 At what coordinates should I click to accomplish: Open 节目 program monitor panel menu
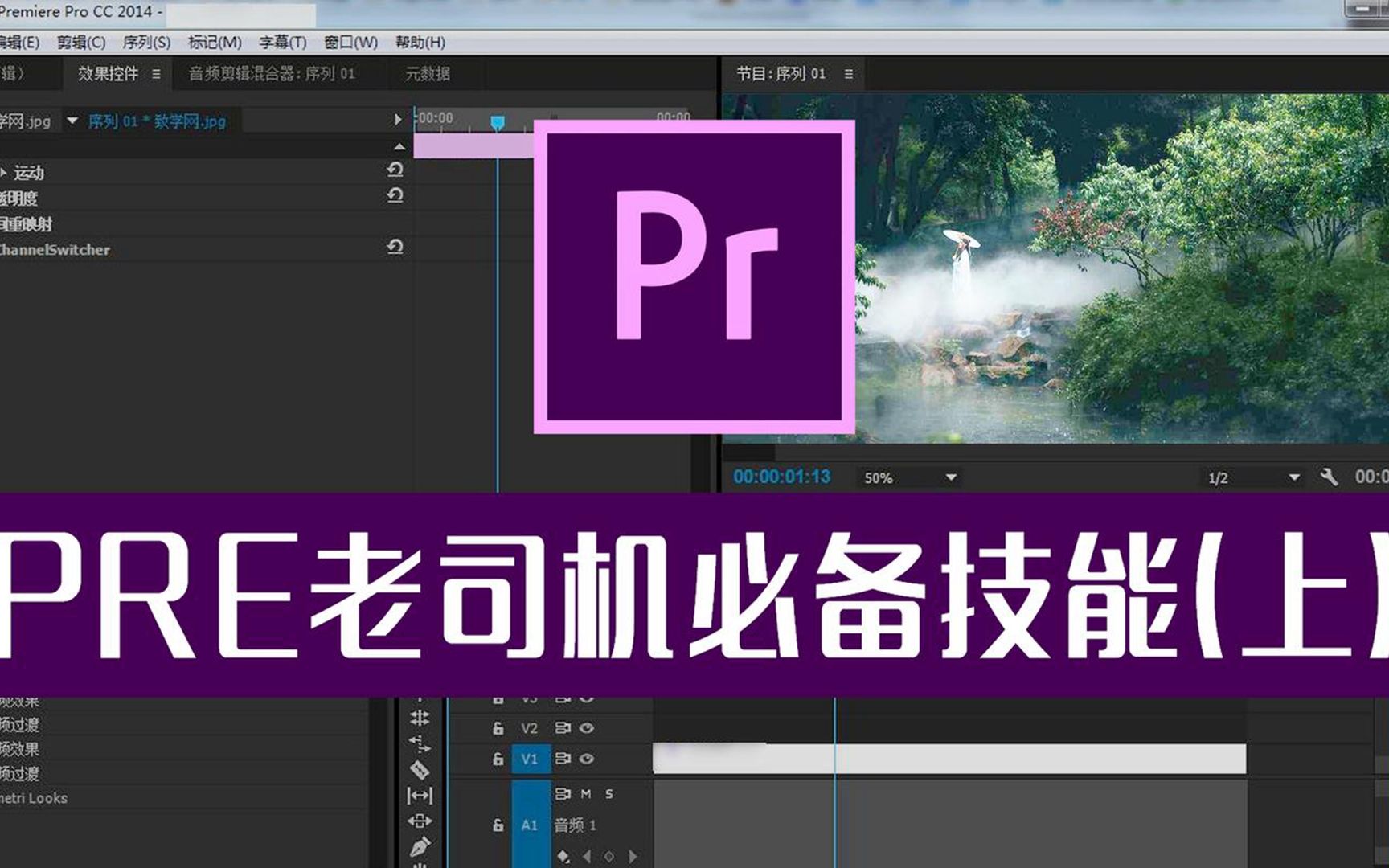[x=849, y=74]
